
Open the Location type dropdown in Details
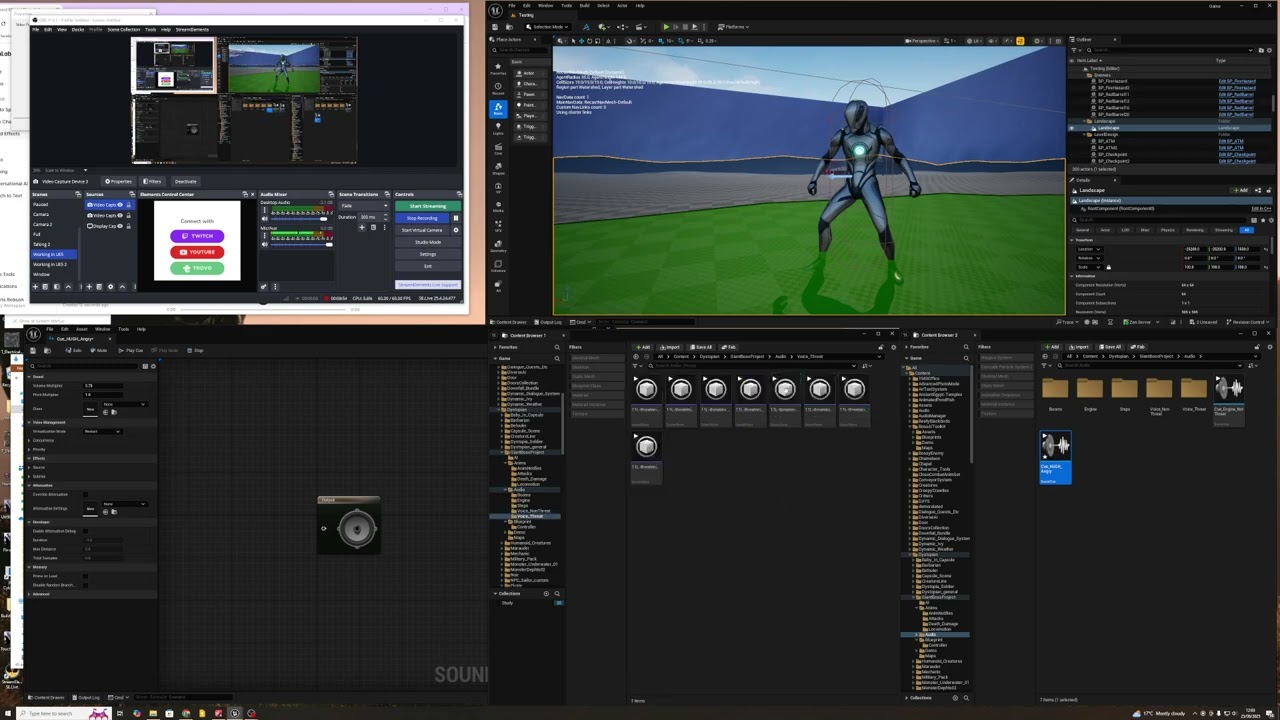(x=1089, y=249)
